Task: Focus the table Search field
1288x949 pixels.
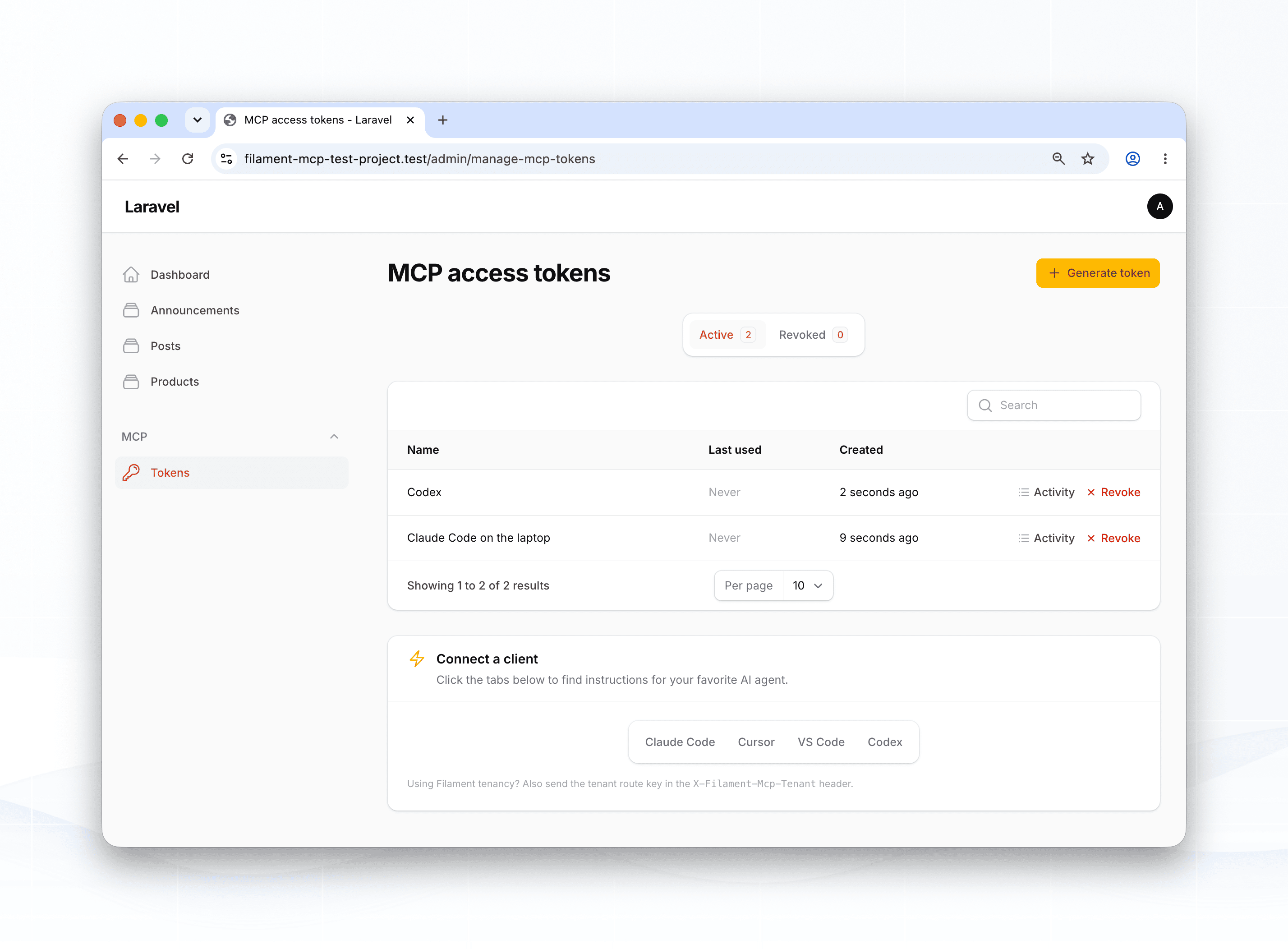Action: coord(1053,405)
